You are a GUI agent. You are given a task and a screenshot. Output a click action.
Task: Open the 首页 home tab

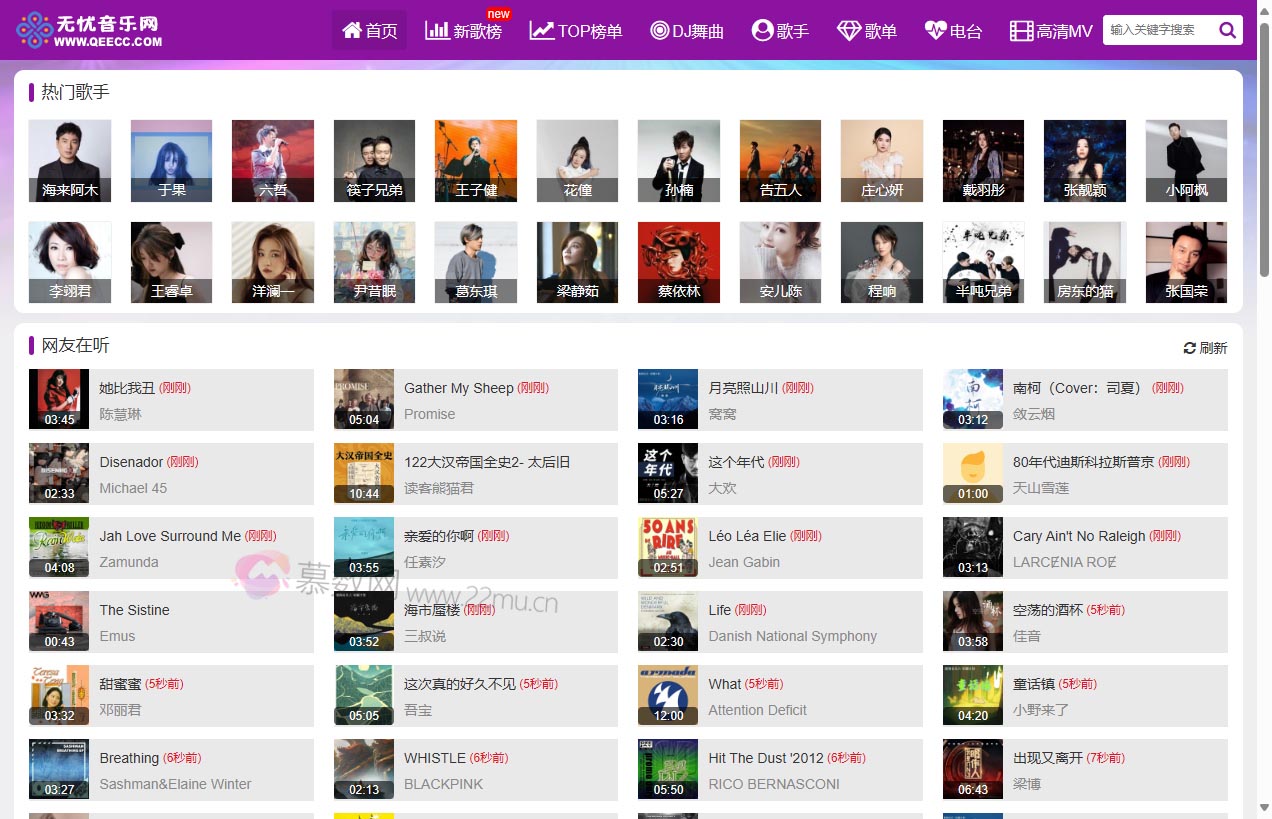(x=369, y=30)
